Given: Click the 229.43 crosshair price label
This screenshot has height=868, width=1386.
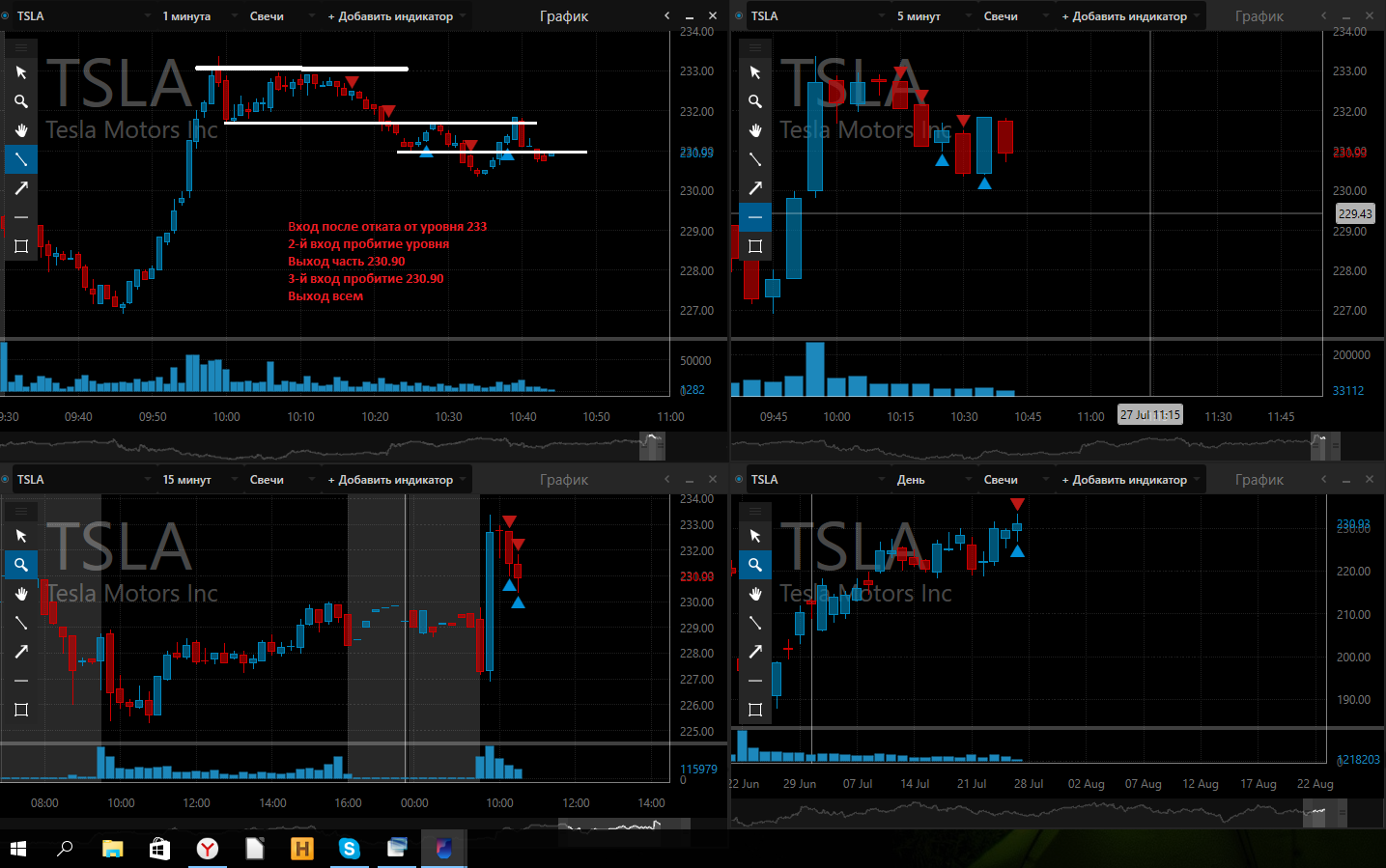Looking at the screenshot, I should tap(1355, 213).
